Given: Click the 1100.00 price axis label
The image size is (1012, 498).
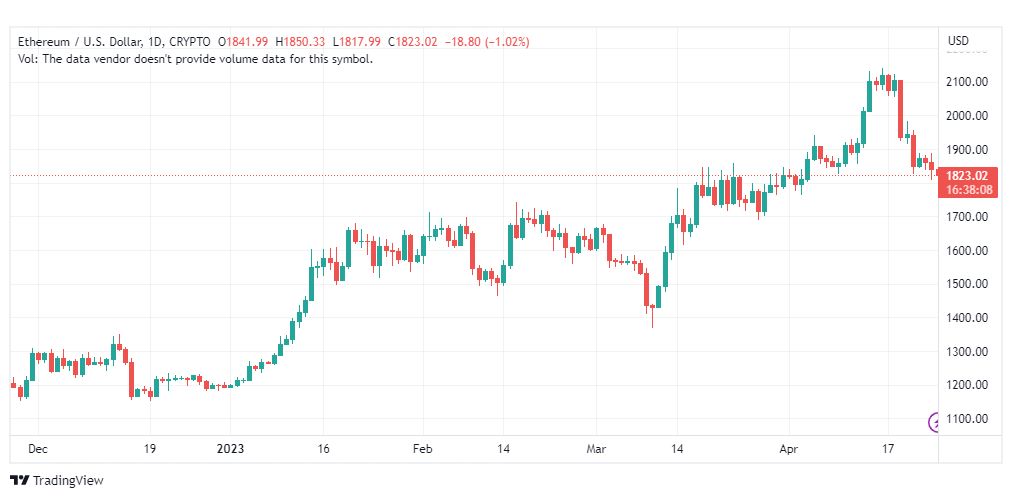Looking at the screenshot, I should click(967, 419).
